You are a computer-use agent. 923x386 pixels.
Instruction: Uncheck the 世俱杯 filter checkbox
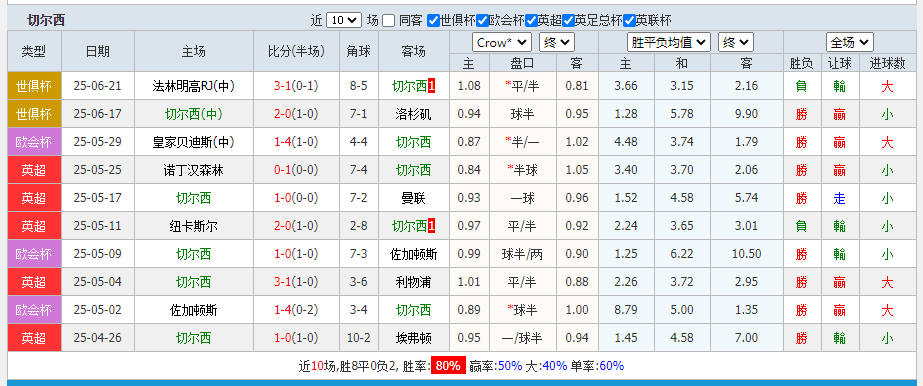[433, 21]
